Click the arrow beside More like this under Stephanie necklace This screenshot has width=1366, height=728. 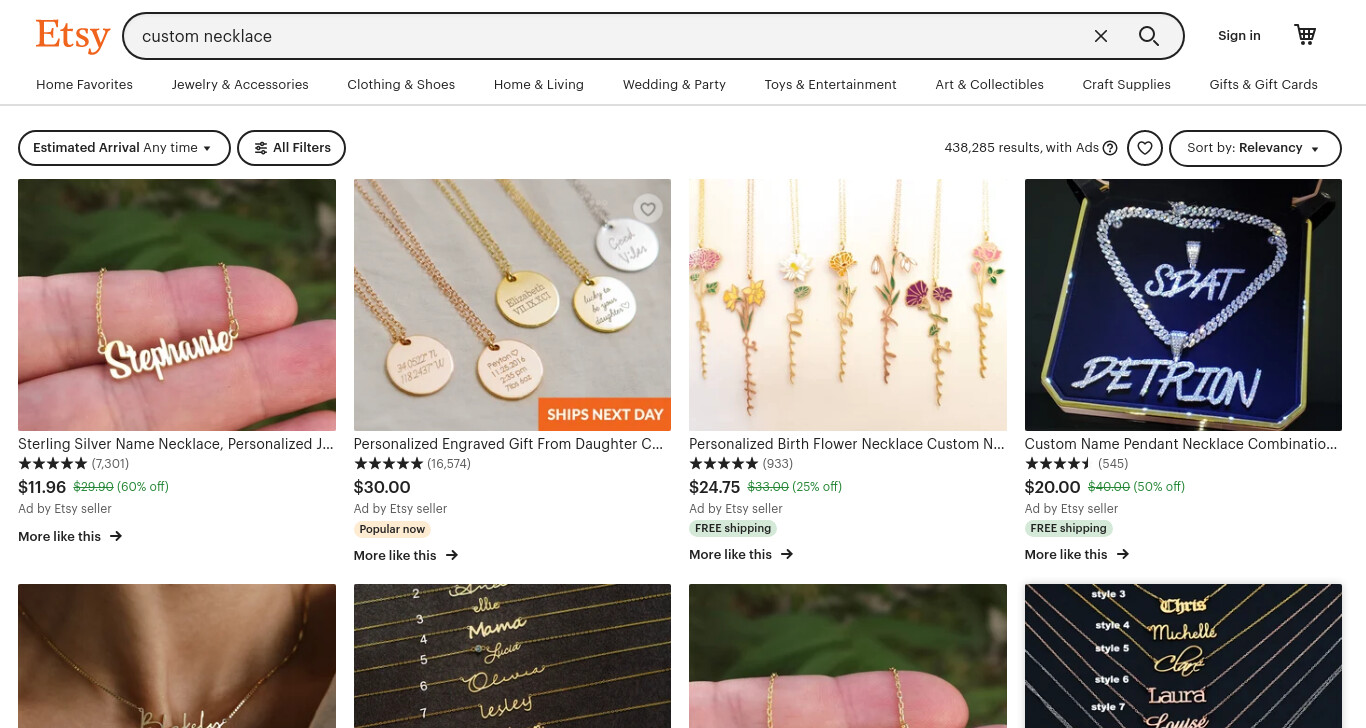click(x=116, y=536)
